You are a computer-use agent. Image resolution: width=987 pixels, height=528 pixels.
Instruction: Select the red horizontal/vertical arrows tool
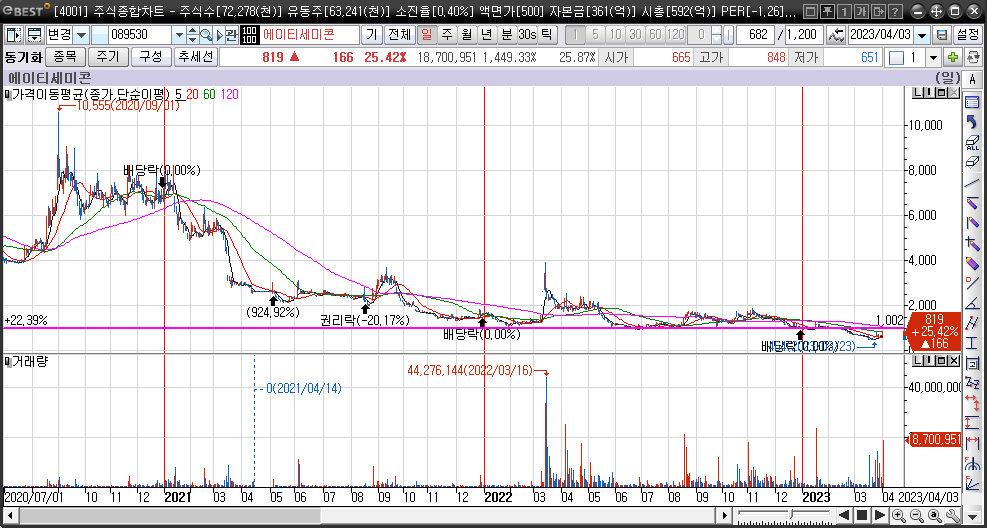click(971, 402)
